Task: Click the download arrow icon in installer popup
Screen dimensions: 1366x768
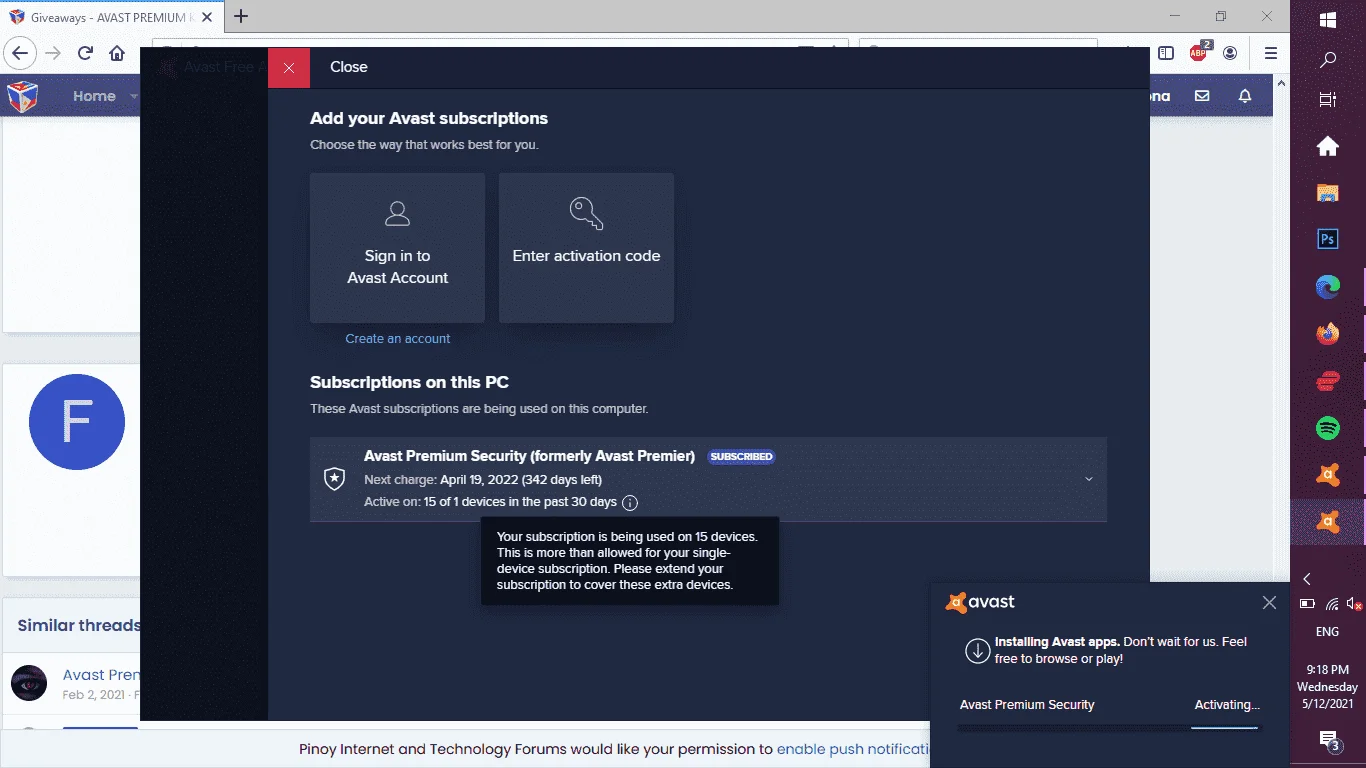Action: pyautogui.click(x=977, y=651)
